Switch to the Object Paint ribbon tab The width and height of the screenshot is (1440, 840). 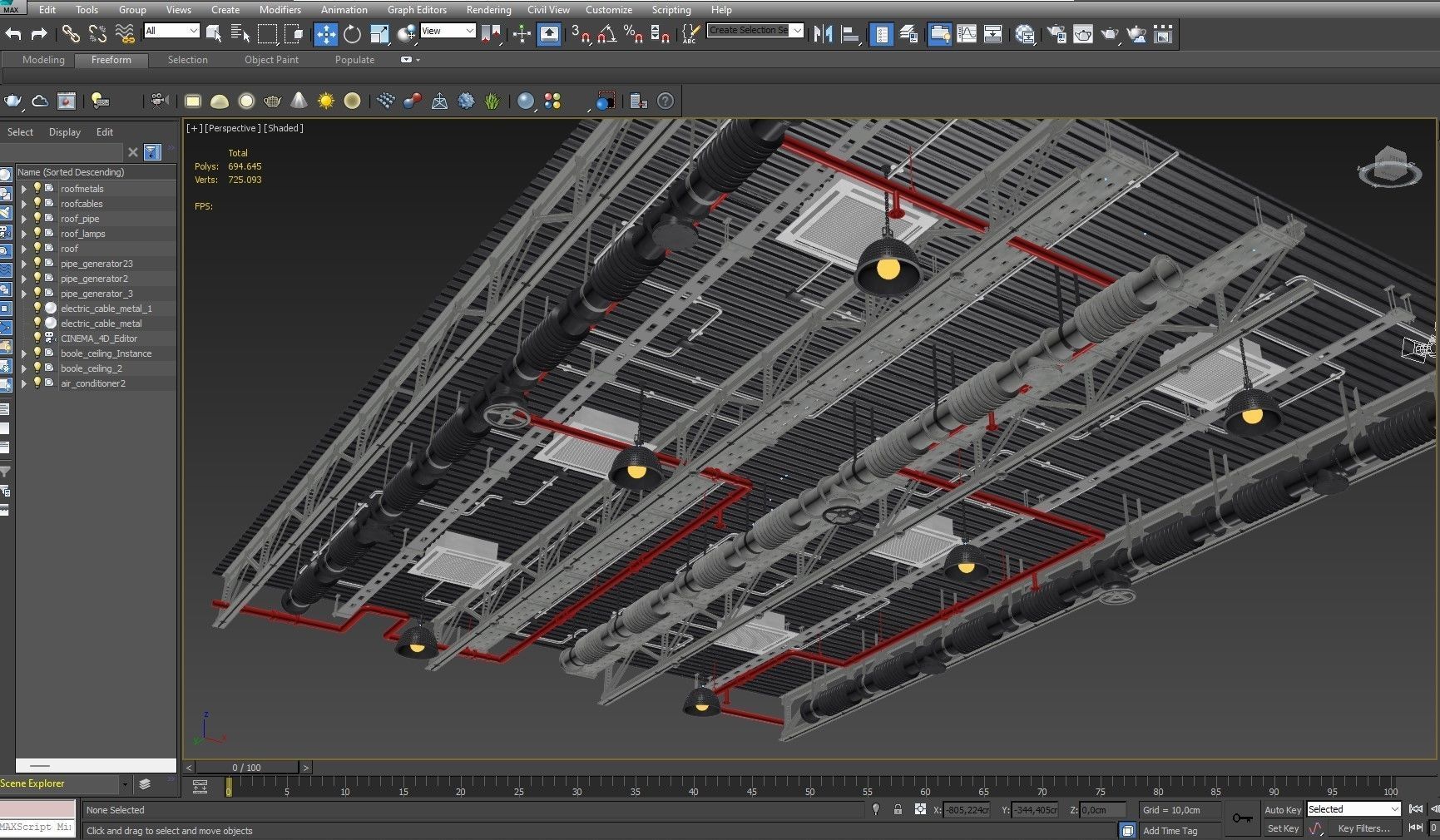tap(271, 60)
